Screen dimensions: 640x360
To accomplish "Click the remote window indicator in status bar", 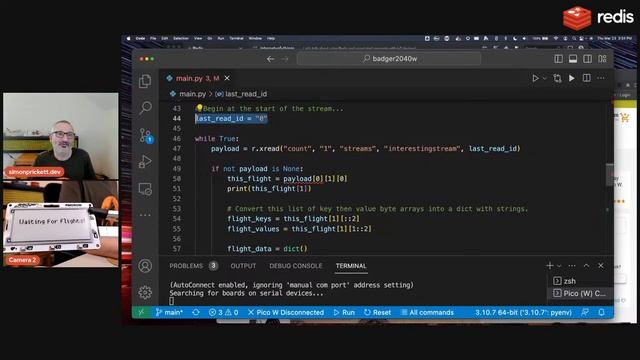I will pyautogui.click(x=141, y=312).
